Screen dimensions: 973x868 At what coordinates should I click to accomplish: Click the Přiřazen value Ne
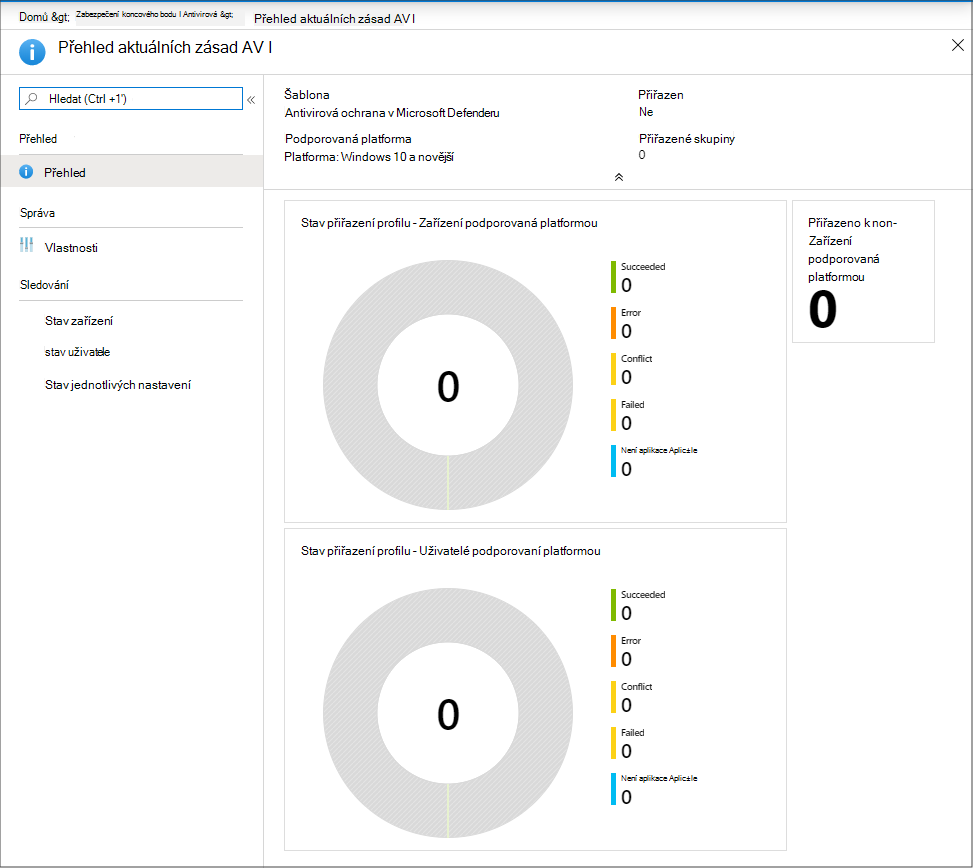point(646,112)
